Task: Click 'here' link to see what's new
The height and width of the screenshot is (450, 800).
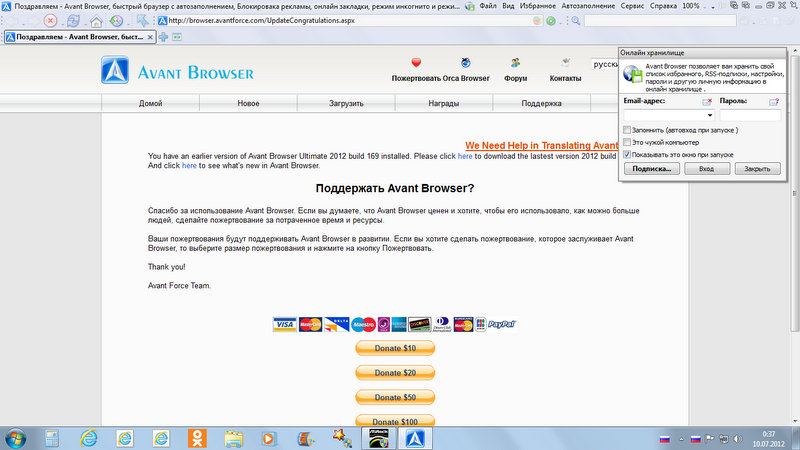Action: point(189,166)
